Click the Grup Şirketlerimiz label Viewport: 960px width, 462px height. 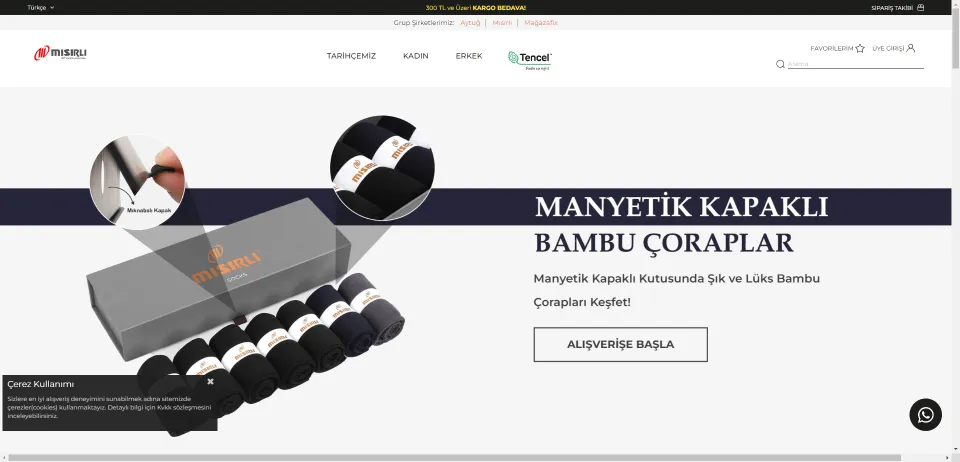tap(424, 23)
